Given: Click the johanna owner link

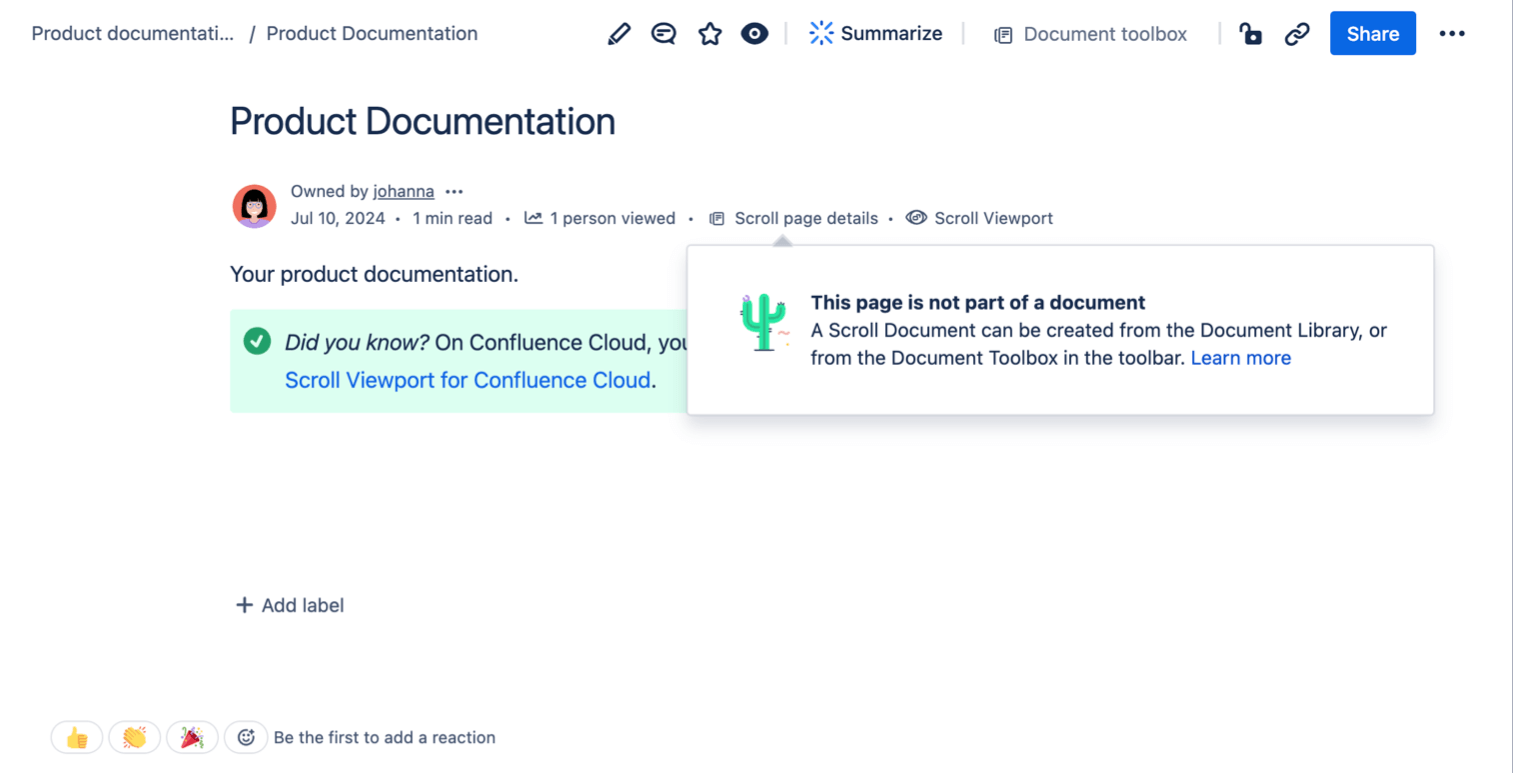Looking at the screenshot, I should tap(403, 192).
